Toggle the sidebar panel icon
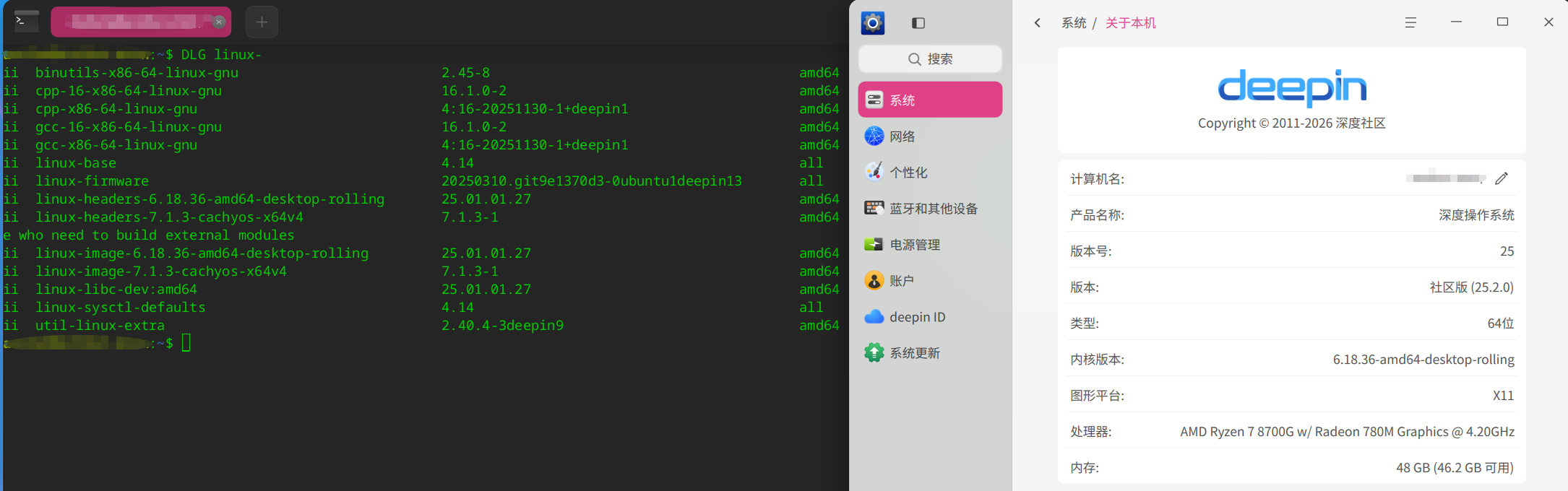Image resolution: width=1568 pixels, height=491 pixels. tap(918, 23)
